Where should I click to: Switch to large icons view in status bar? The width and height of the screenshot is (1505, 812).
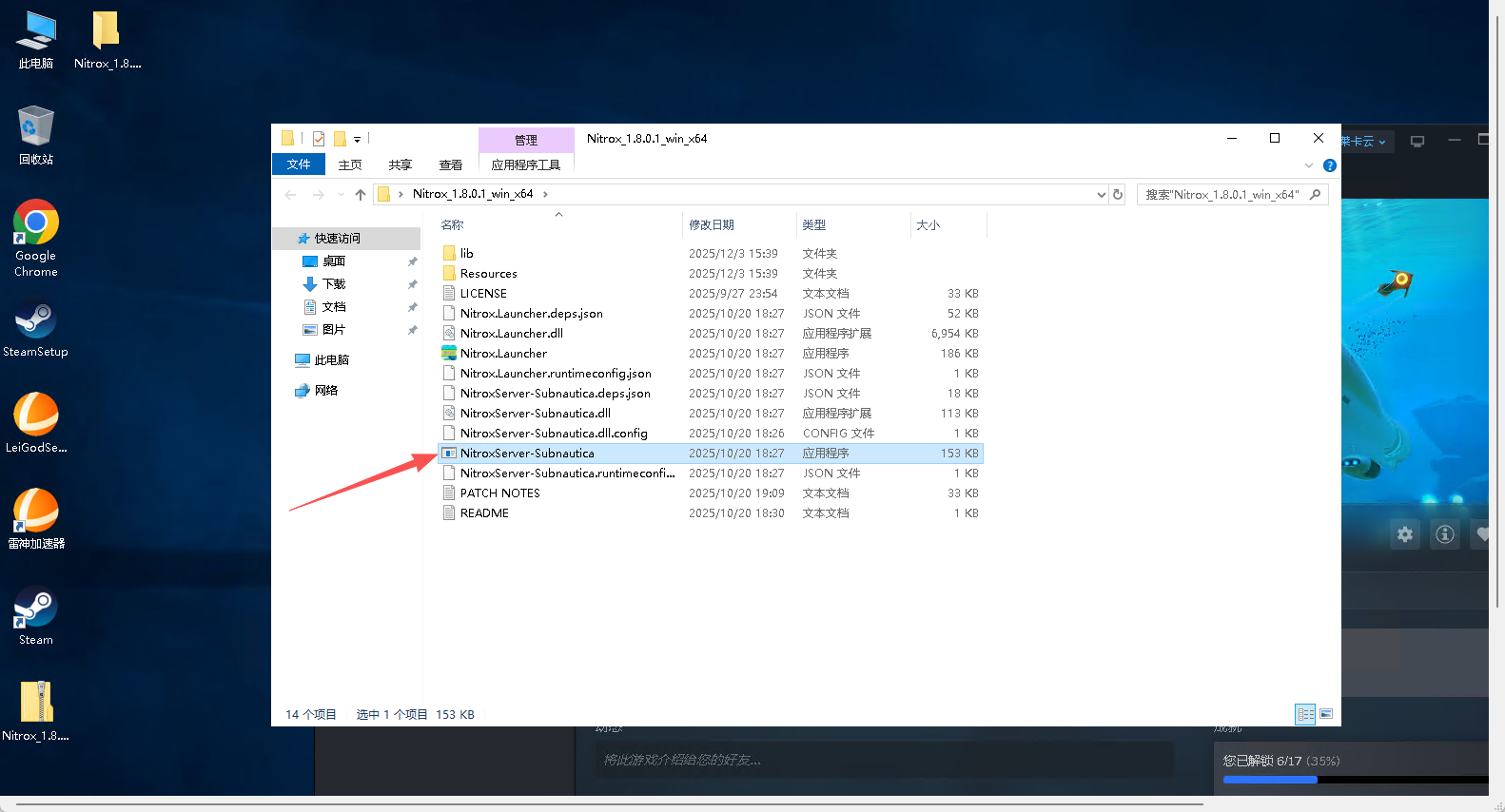(x=1326, y=714)
